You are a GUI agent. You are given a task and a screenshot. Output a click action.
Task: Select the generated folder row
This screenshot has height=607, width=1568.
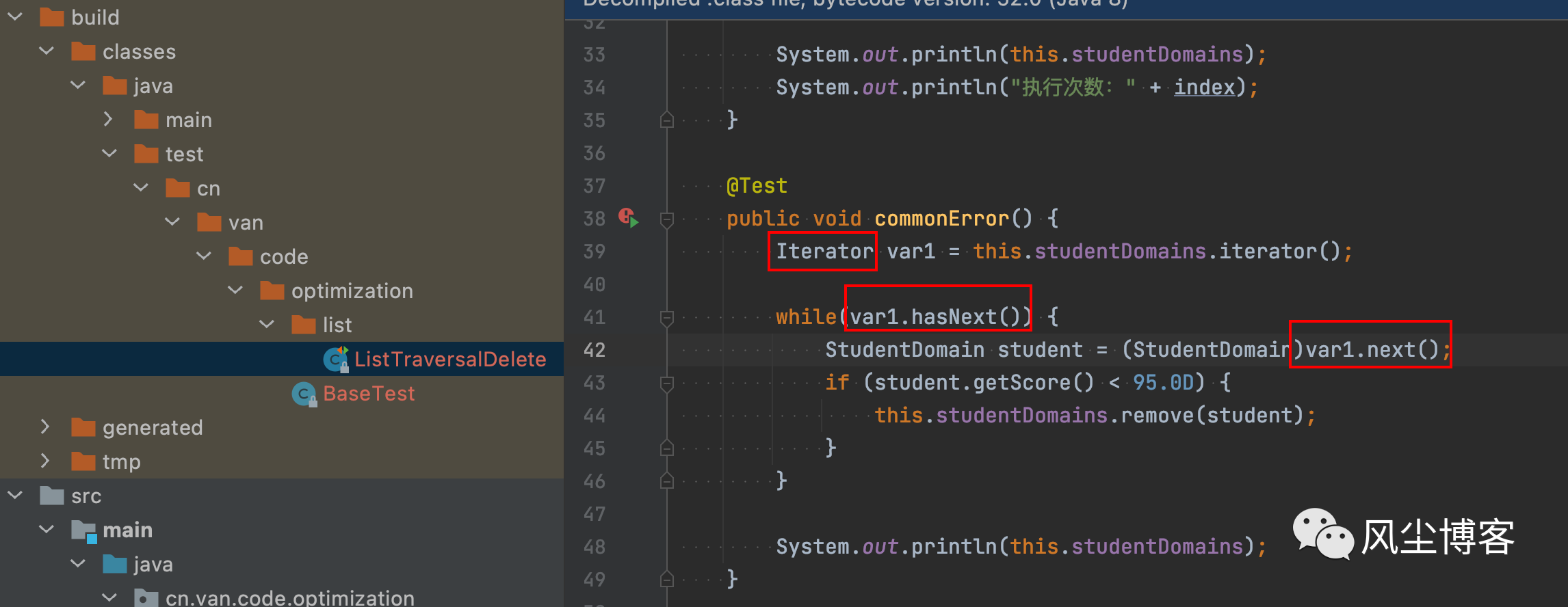pos(282,427)
